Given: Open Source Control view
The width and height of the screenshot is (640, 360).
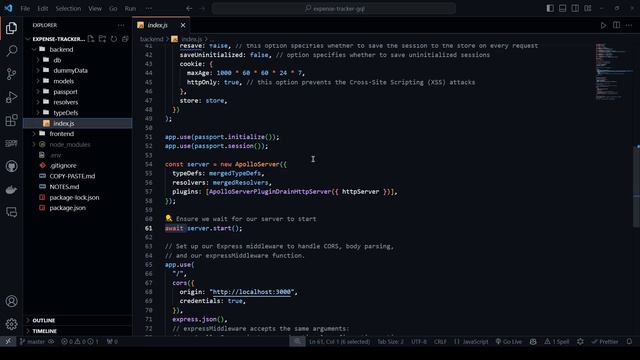Looking at the screenshot, I should point(11,74).
